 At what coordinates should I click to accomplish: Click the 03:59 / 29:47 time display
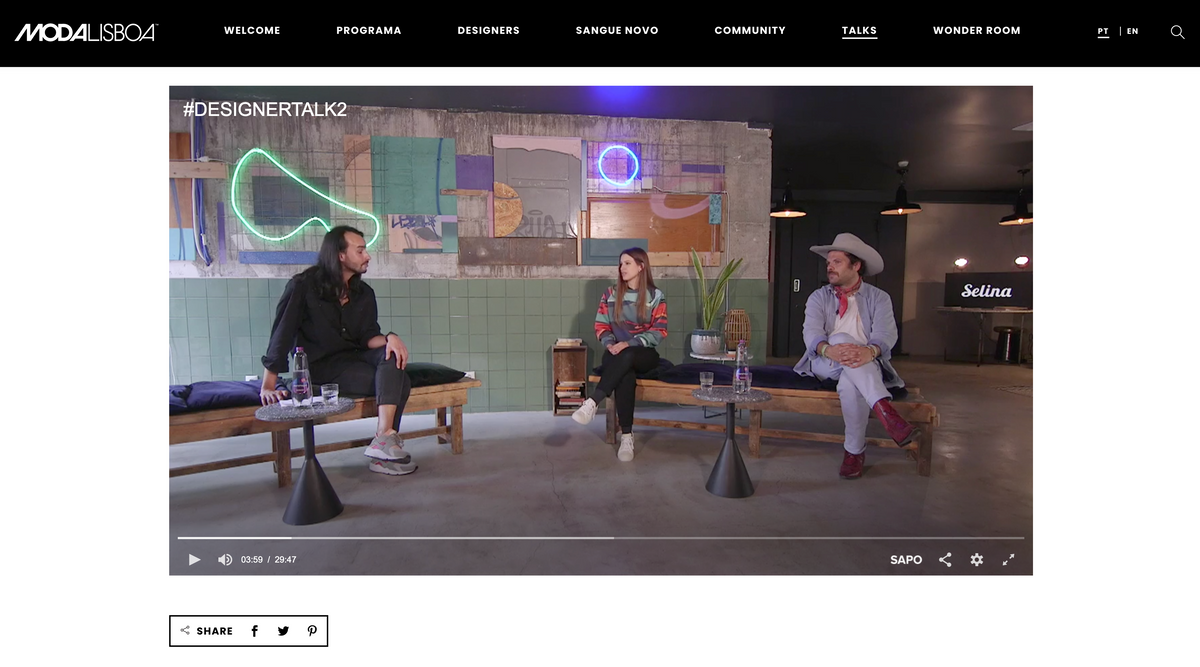point(269,560)
